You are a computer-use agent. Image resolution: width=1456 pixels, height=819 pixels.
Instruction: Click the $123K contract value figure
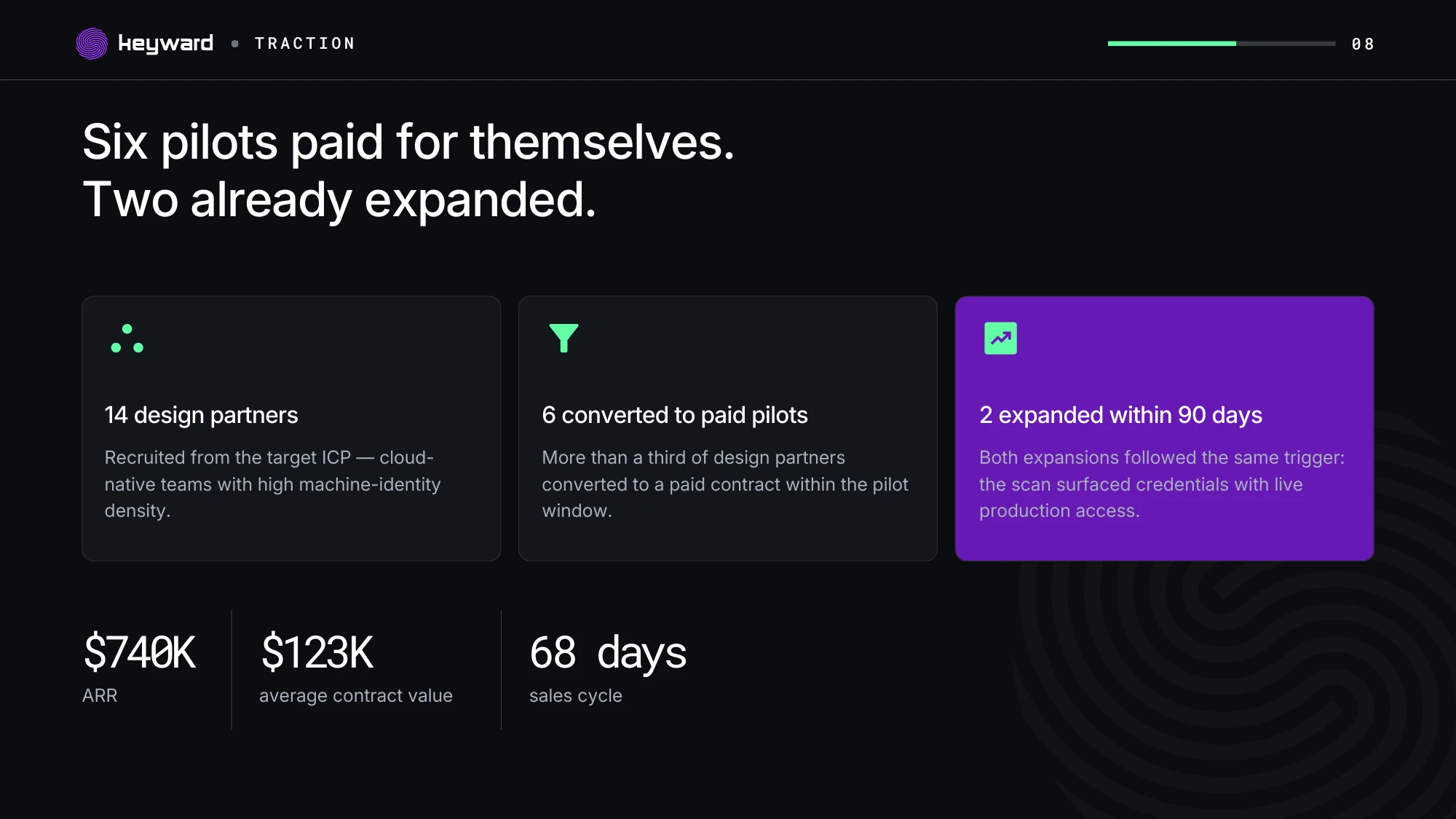317,652
